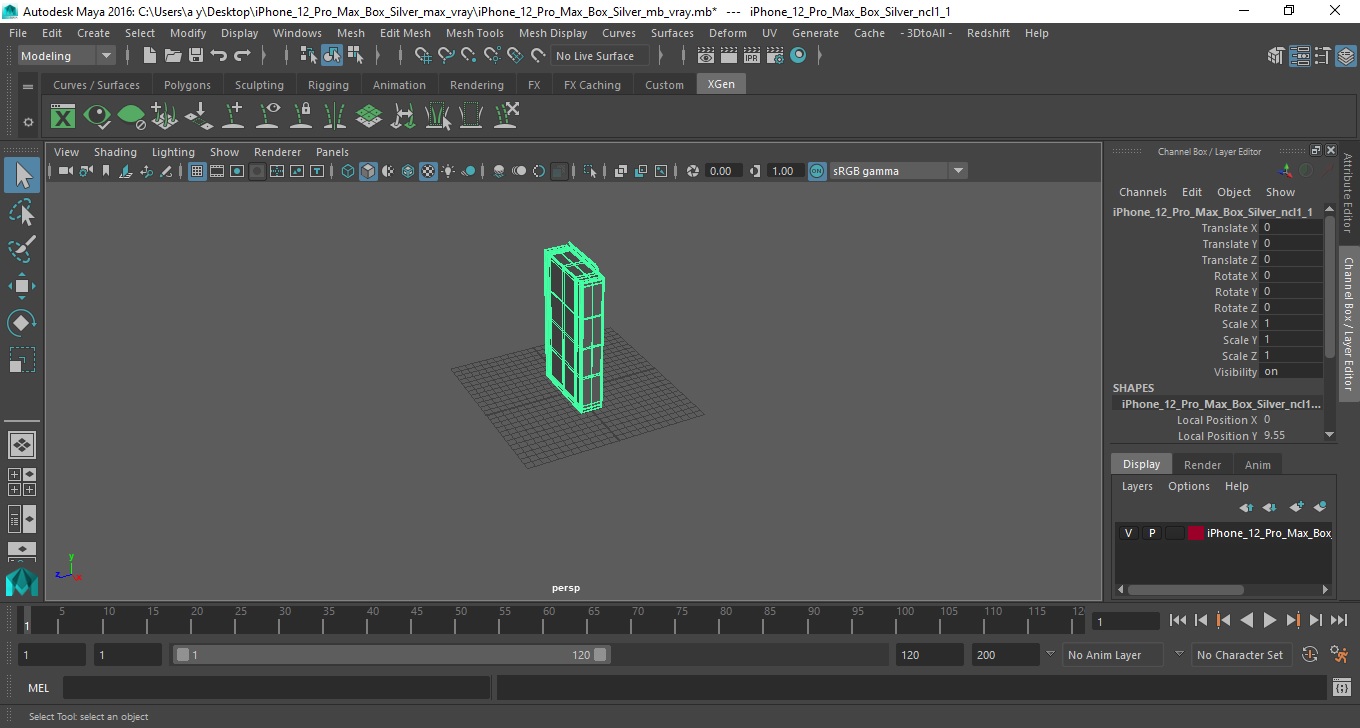The width and height of the screenshot is (1360, 728).
Task: Open the Channels menu in Channel Box
Action: pyautogui.click(x=1142, y=192)
